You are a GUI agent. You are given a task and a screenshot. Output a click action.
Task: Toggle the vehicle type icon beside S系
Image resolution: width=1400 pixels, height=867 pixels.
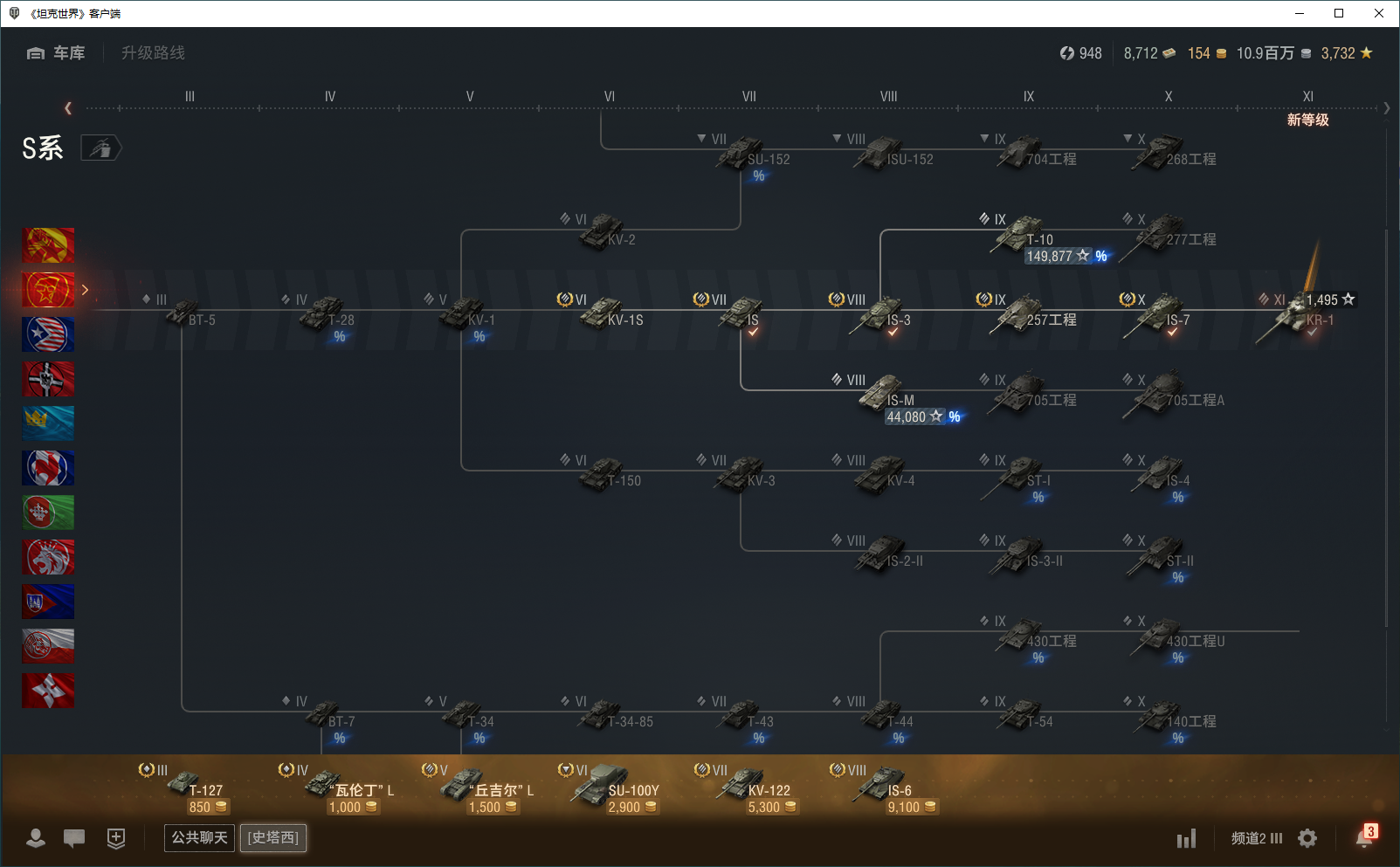101,148
